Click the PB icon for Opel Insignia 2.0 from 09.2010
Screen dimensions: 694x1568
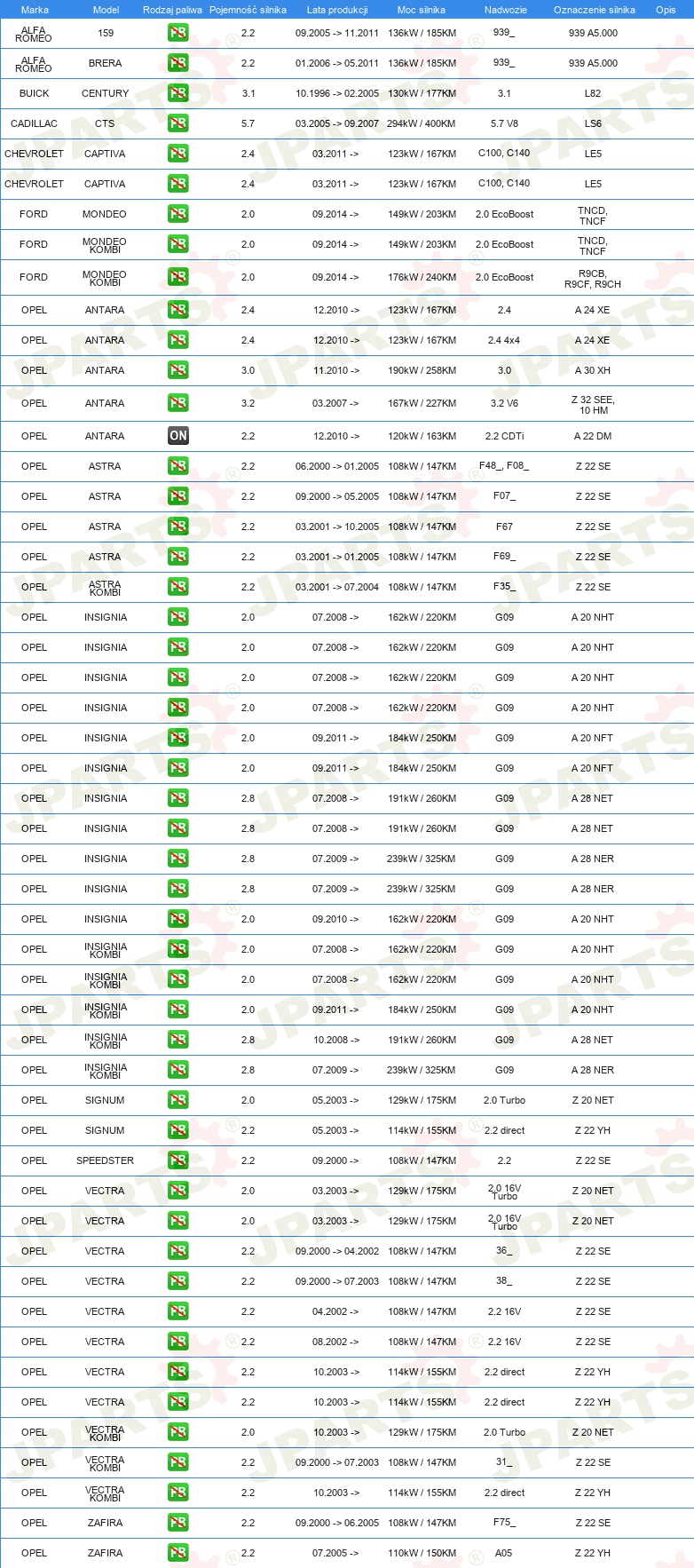pos(178,919)
